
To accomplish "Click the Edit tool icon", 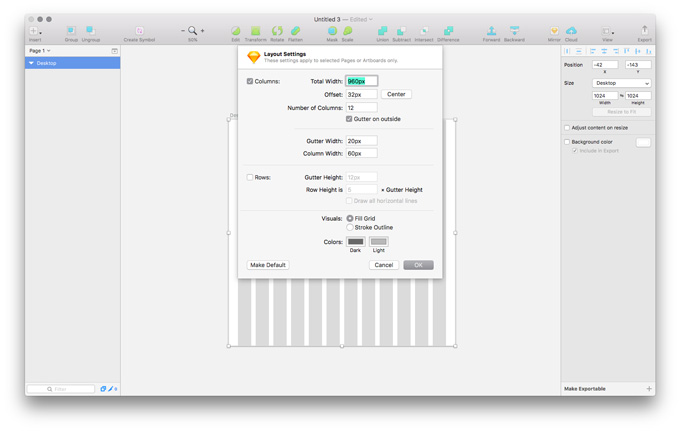I will pos(235,31).
